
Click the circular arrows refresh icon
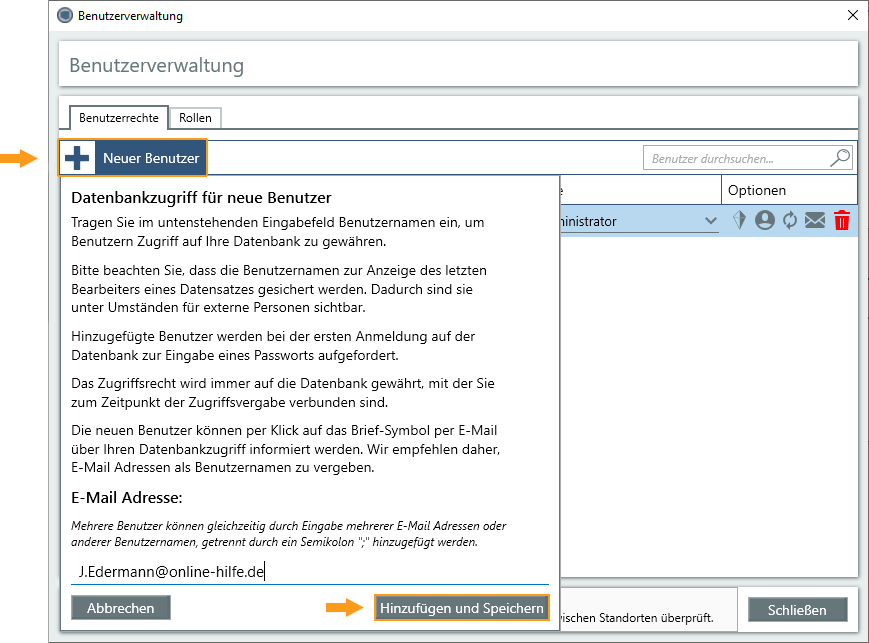pos(790,221)
